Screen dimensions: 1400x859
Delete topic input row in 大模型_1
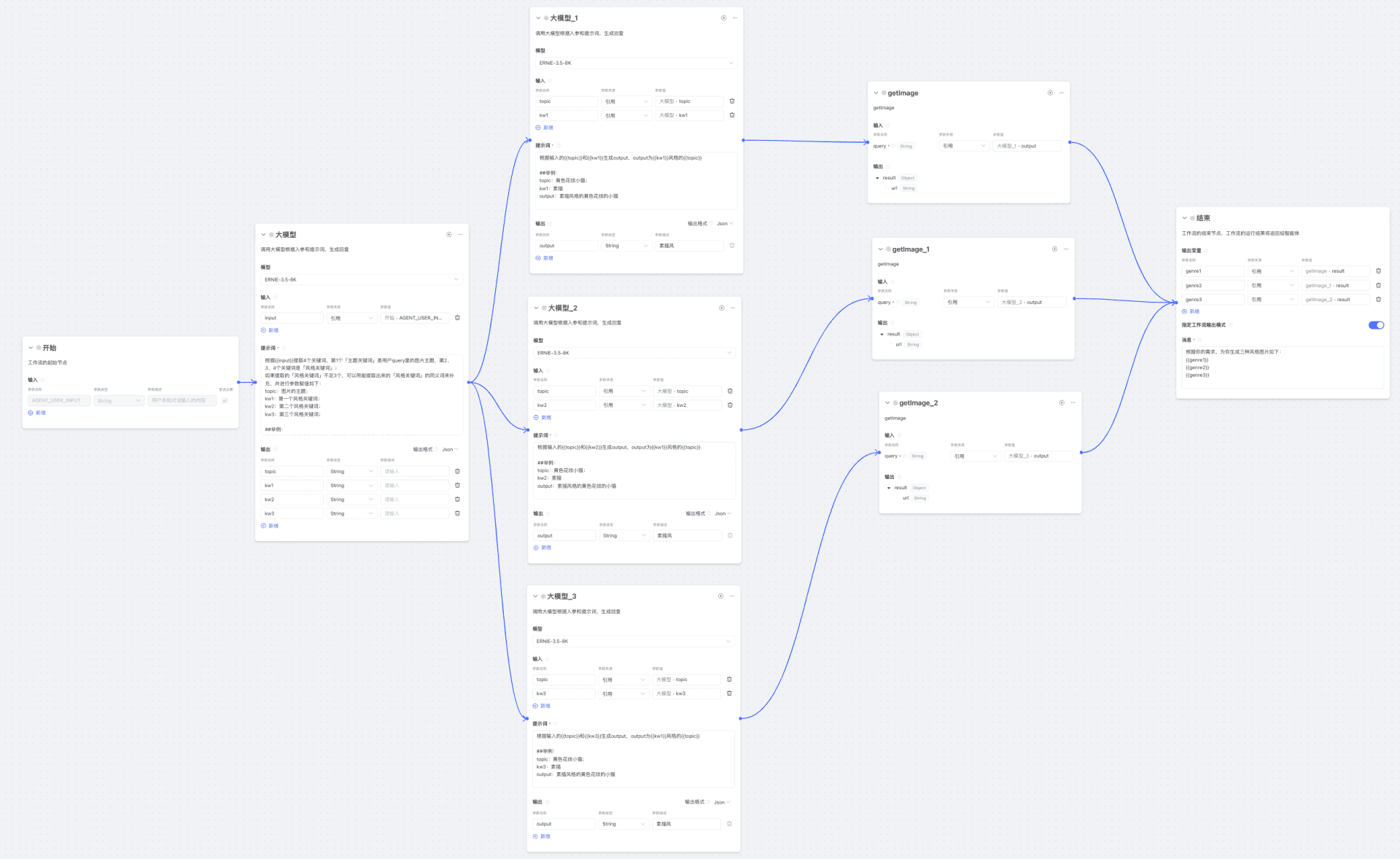point(732,101)
